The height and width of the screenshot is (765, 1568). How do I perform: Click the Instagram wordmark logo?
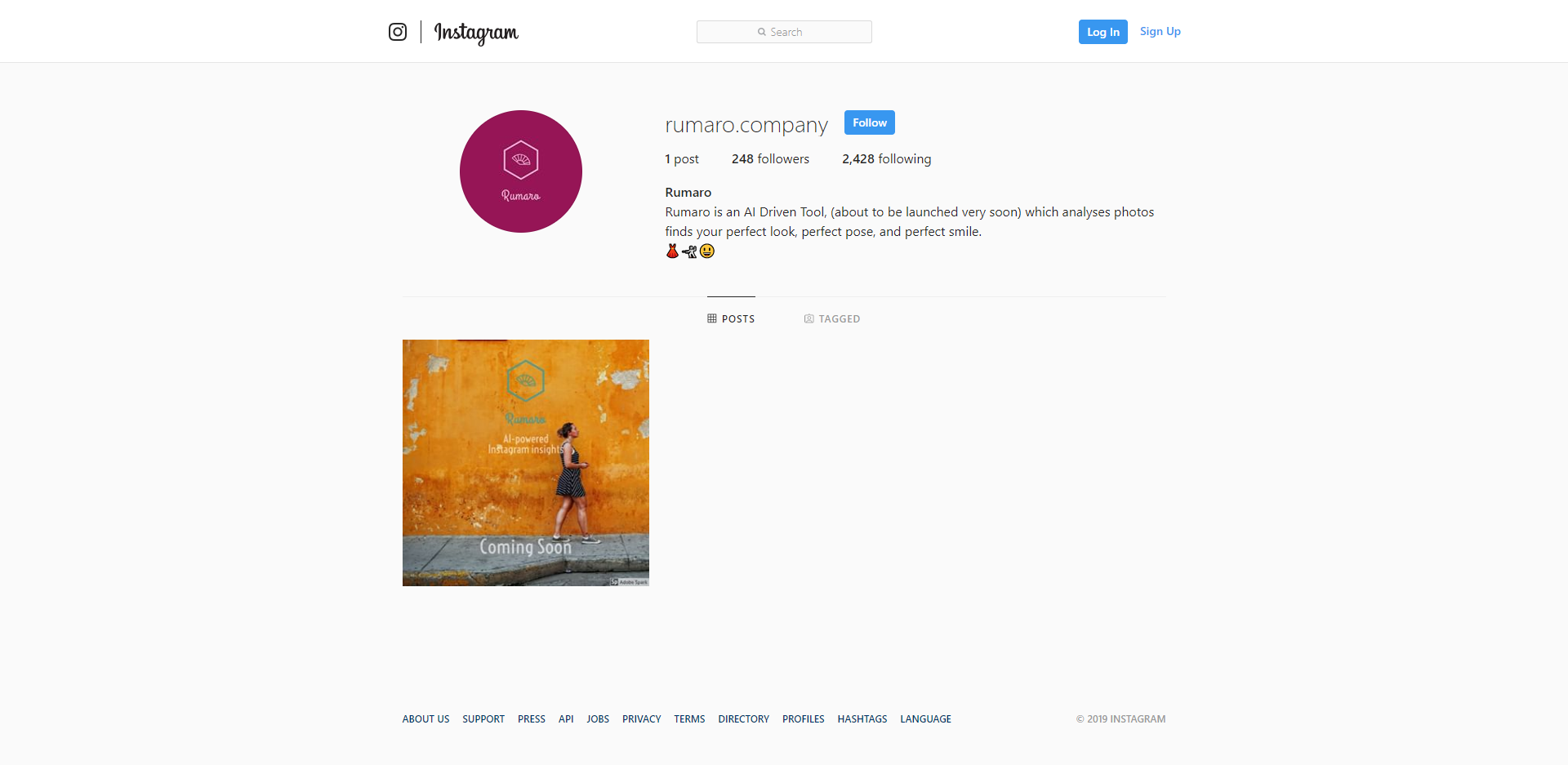[476, 33]
